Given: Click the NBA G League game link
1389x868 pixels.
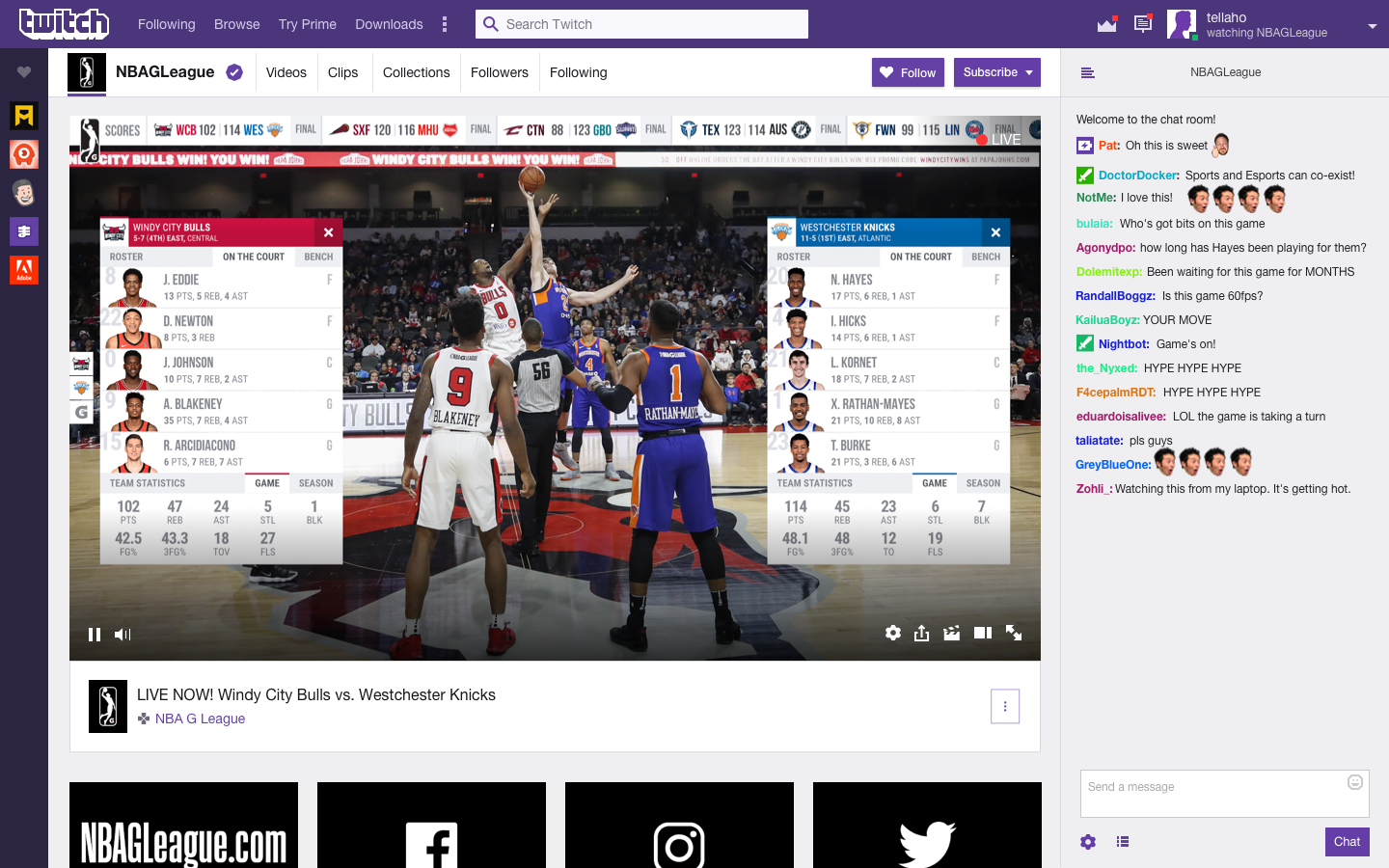Looking at the screenshot, I should pos(200,719).
